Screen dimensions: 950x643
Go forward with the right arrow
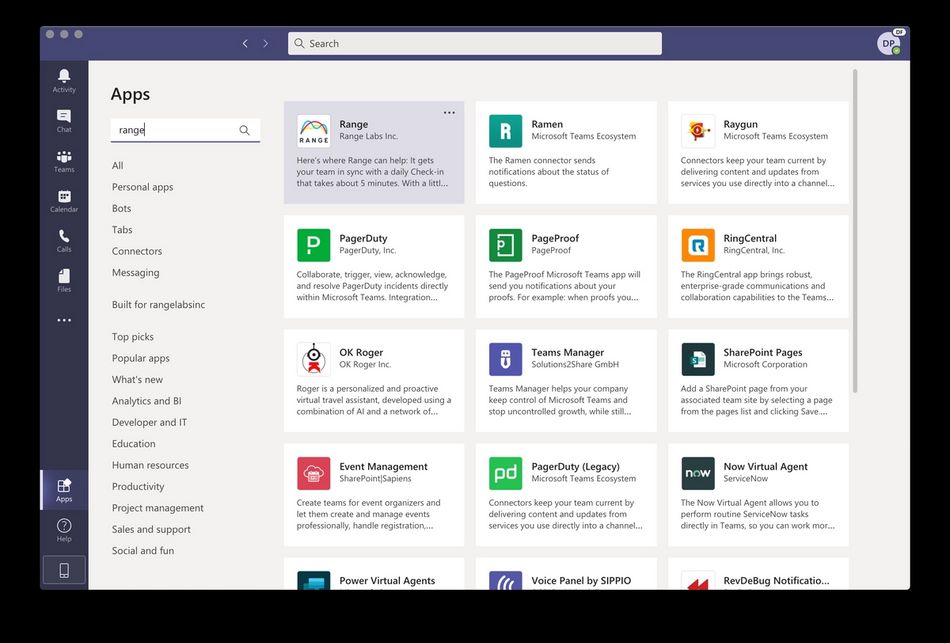265,44
